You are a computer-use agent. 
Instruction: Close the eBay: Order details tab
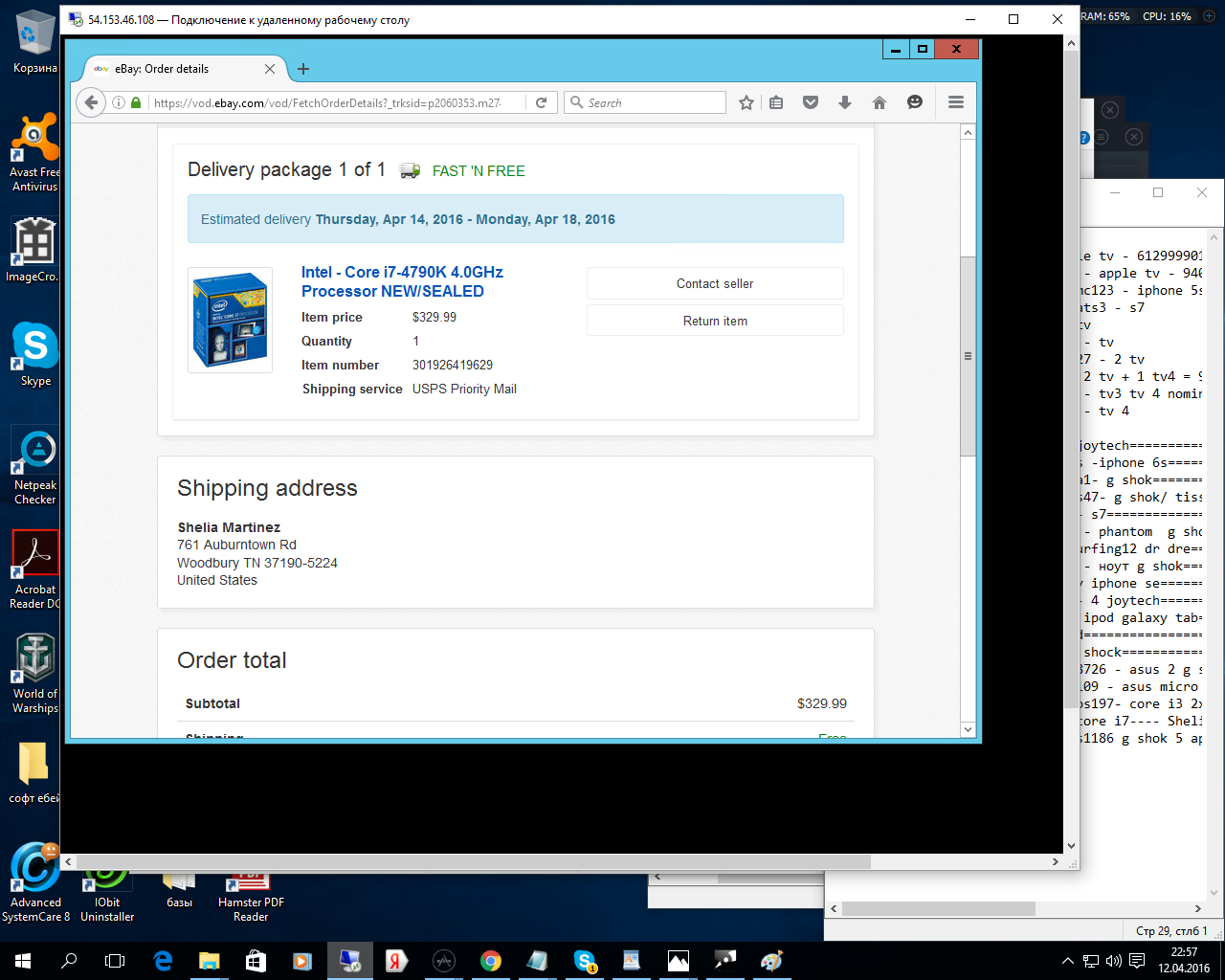[270, 69]
